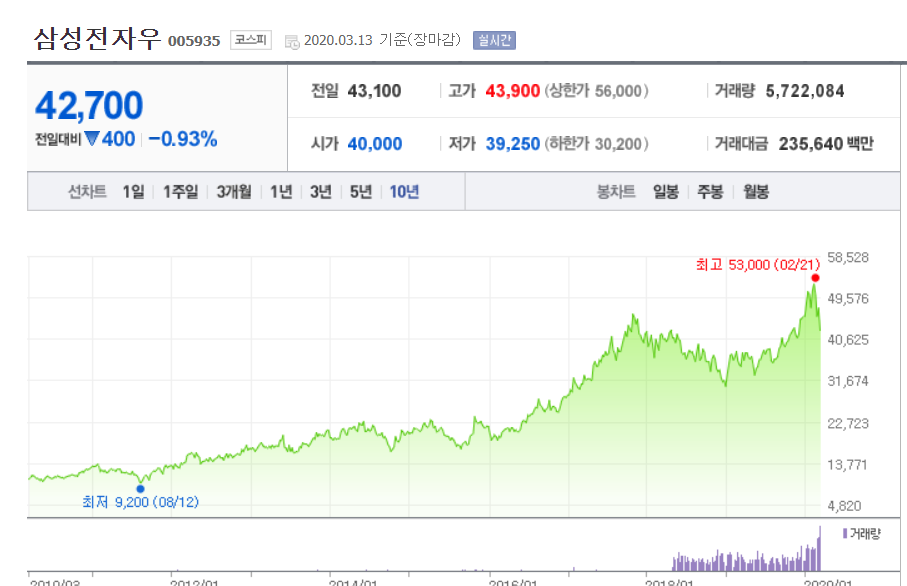Show the 3년 line chart
This screenshot has width=907, height=586.
pyautogui.click(x=320, y=191)
